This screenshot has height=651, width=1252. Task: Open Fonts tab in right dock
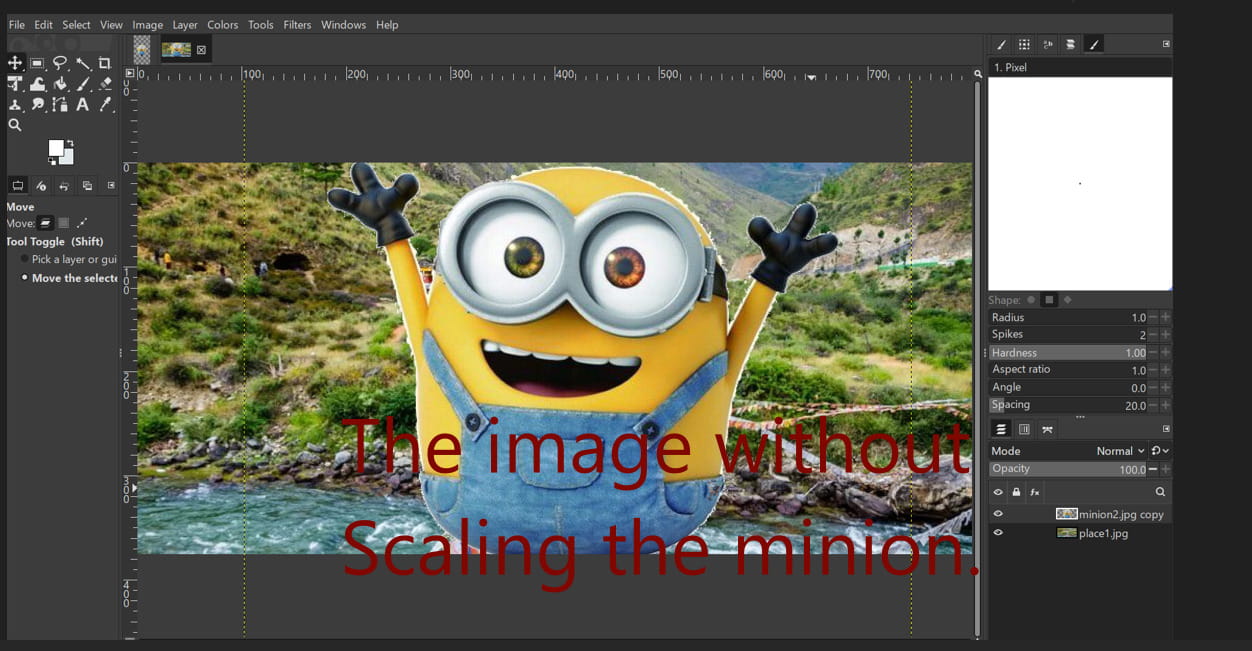[x=1047, y=44]
